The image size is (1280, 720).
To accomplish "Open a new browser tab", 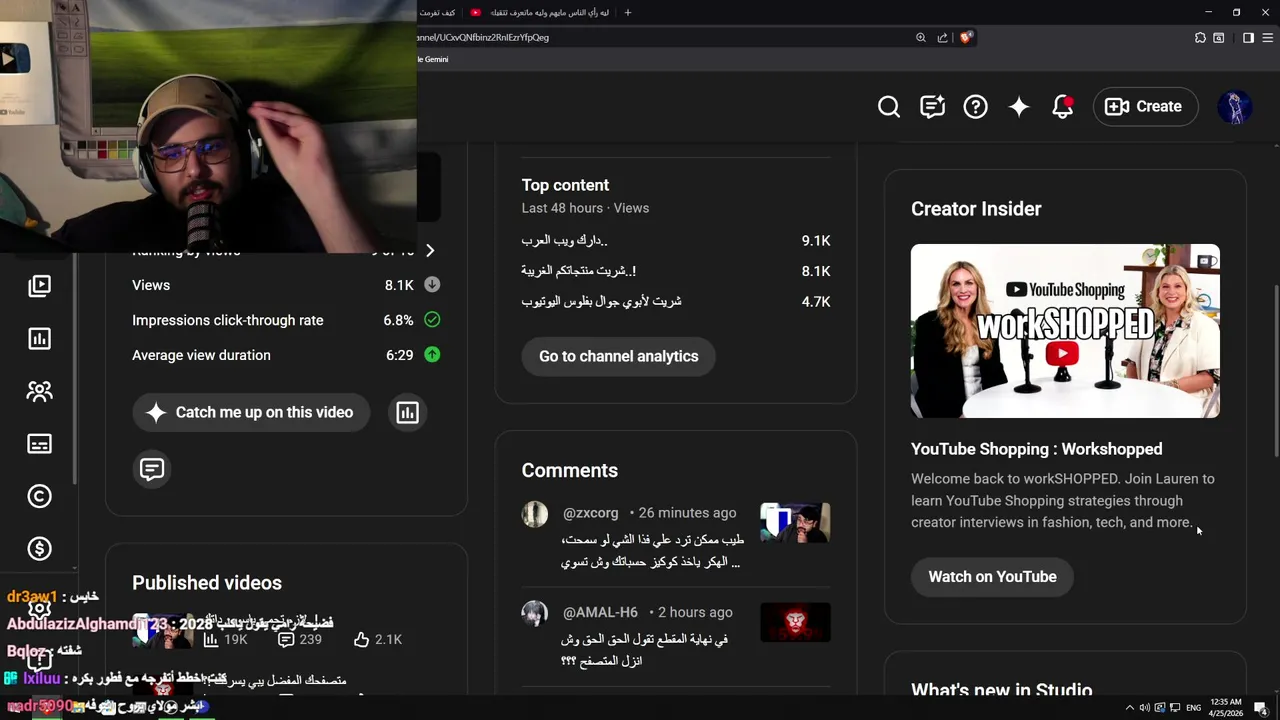I will tap(628, 12).
